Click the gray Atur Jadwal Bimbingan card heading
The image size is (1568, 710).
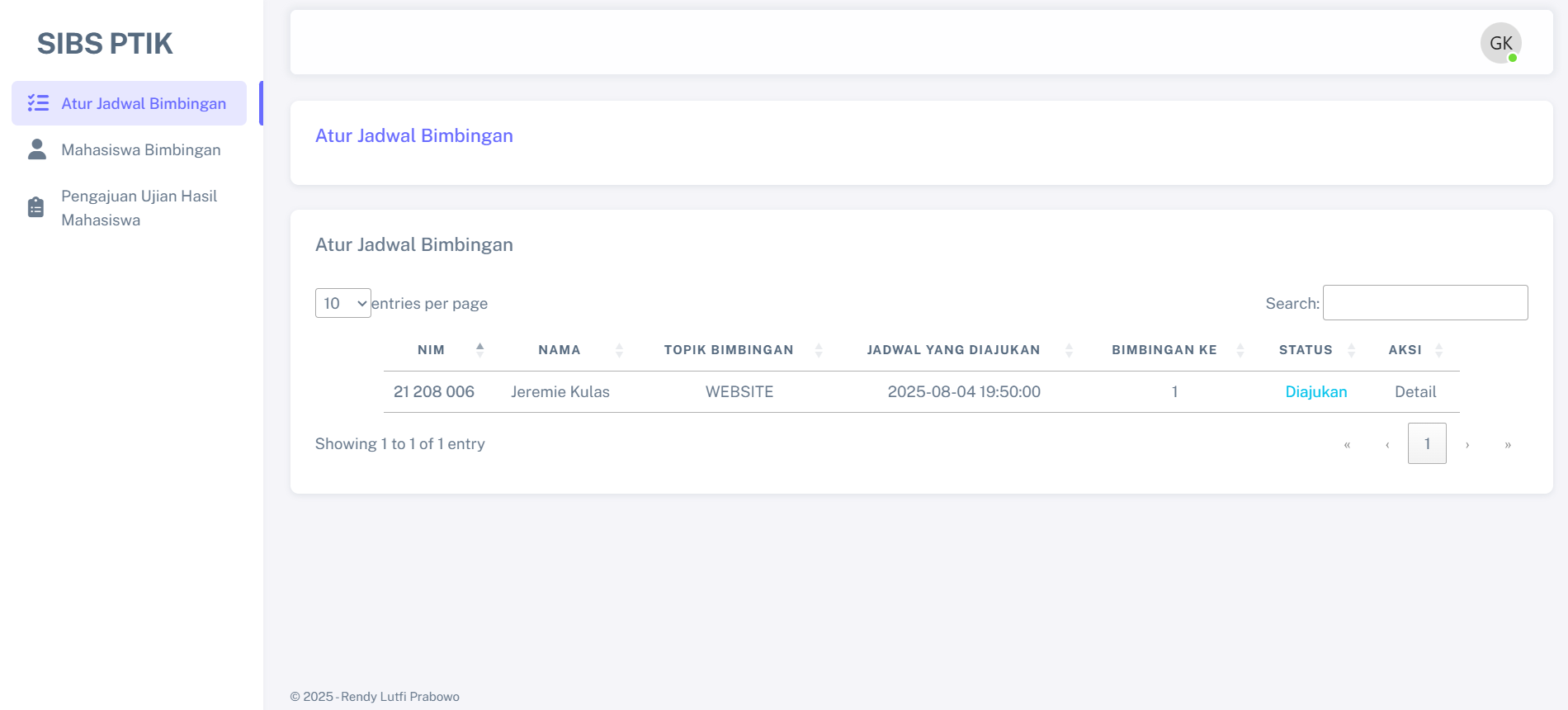414,244
